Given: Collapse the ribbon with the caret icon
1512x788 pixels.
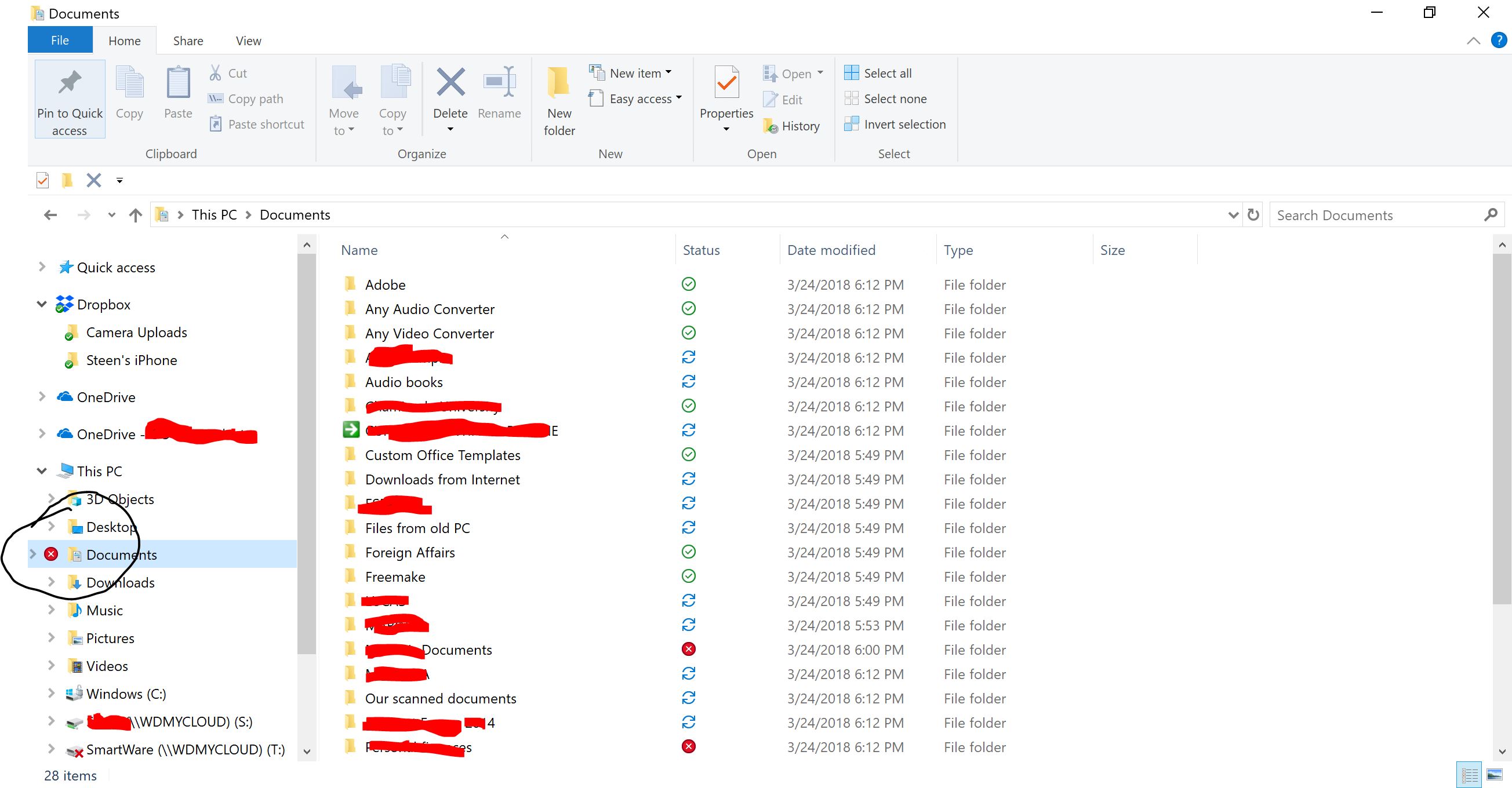Looking at the screenshot, I should (x=1473, y=41).
